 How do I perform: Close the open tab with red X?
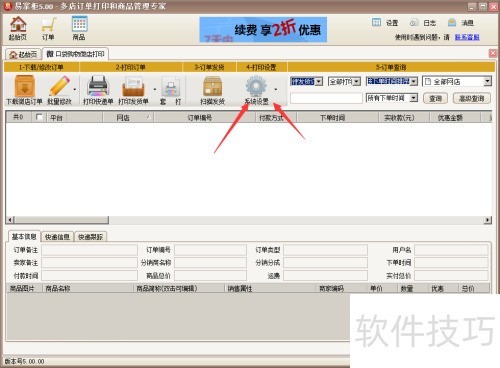coord(493,53)
